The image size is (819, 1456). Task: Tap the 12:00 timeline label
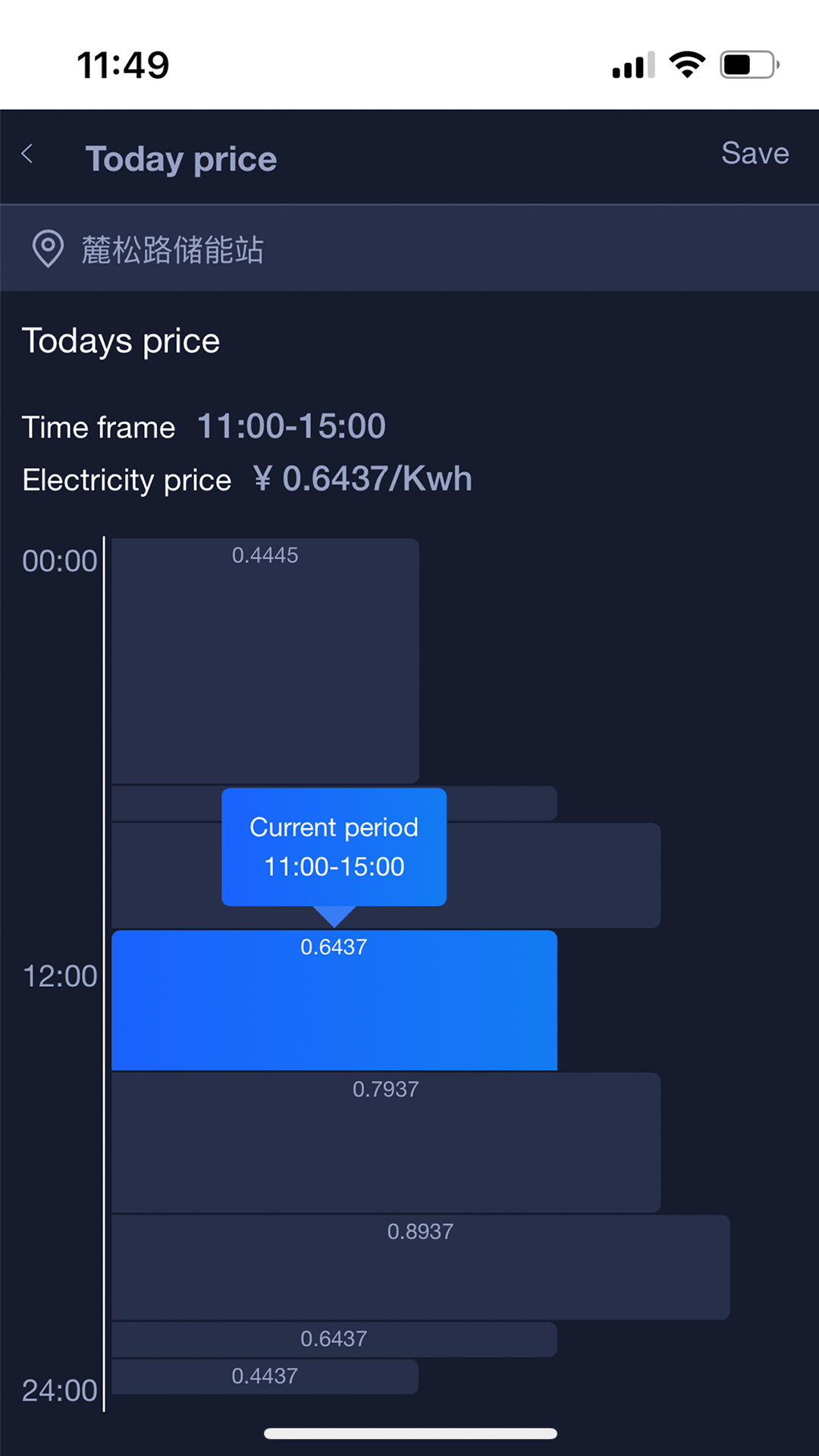(x=60, y=977)
